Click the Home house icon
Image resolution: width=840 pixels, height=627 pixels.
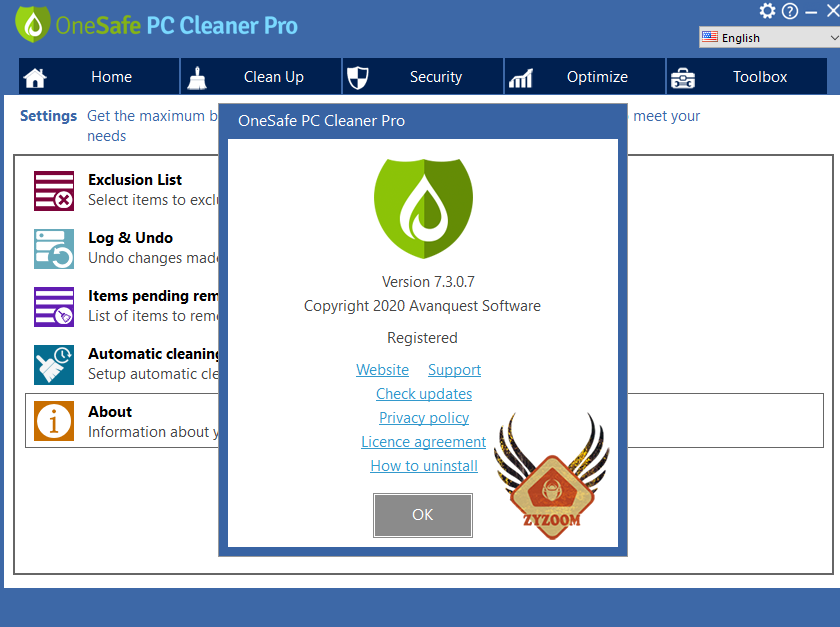click(35, 78)
